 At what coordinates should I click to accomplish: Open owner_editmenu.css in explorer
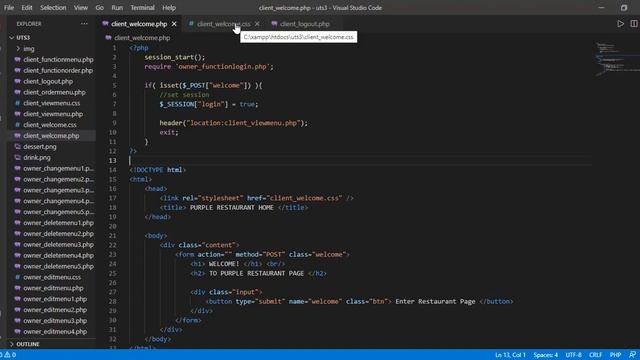click(52, 277)
